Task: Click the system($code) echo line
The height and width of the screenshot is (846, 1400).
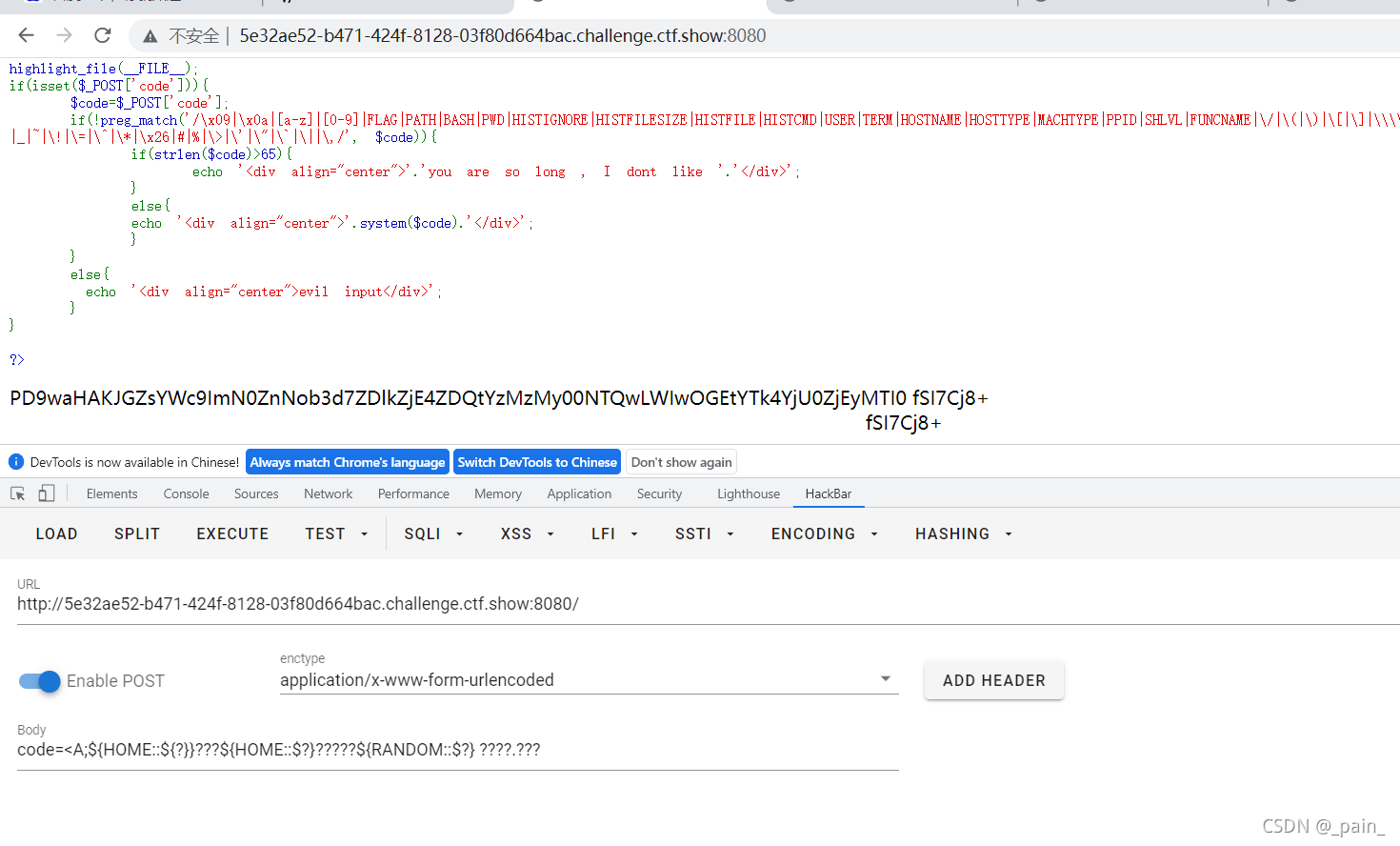Action: coord(332,223)
